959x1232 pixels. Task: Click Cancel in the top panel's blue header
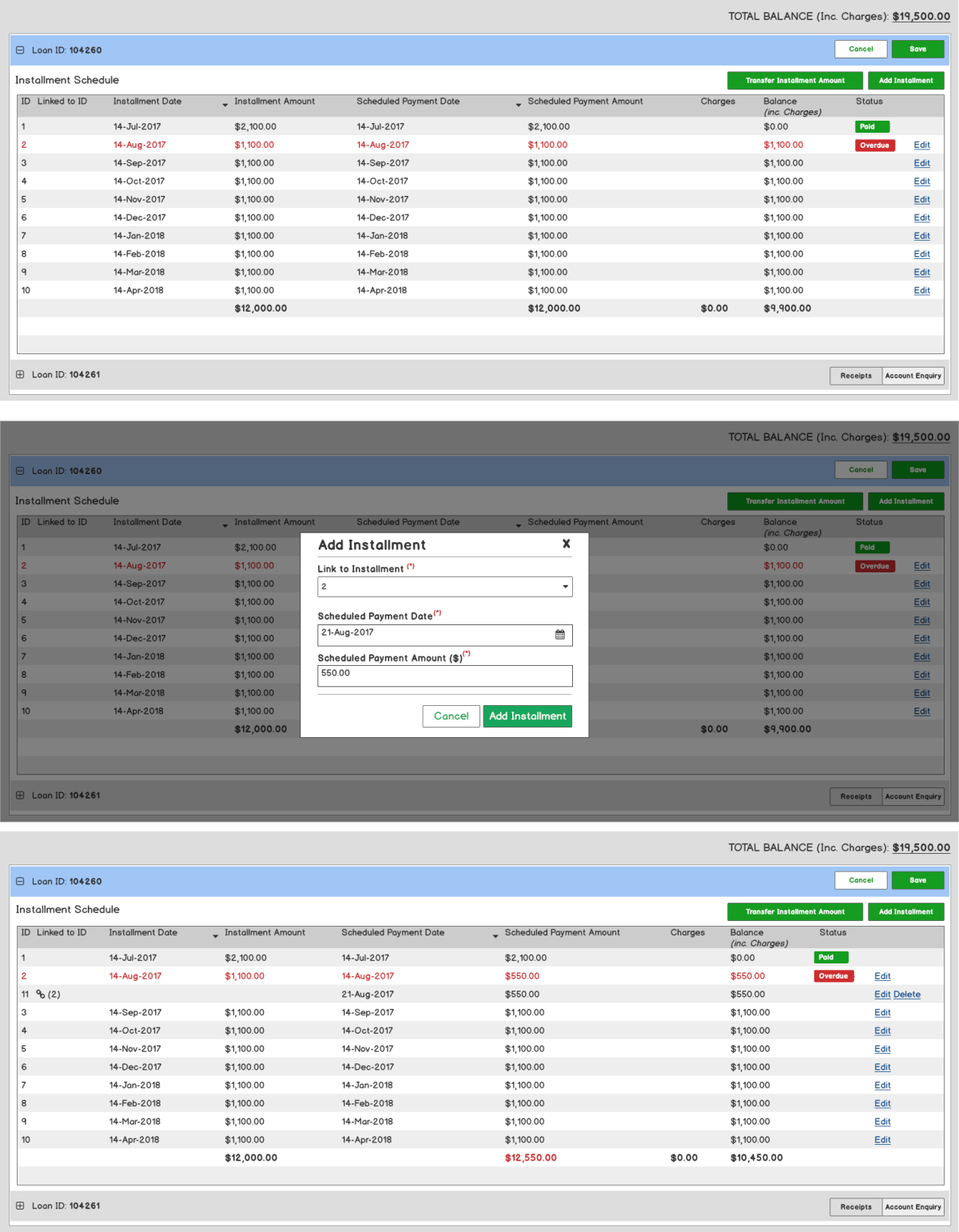pyautogui.click(x=861, y=49)
